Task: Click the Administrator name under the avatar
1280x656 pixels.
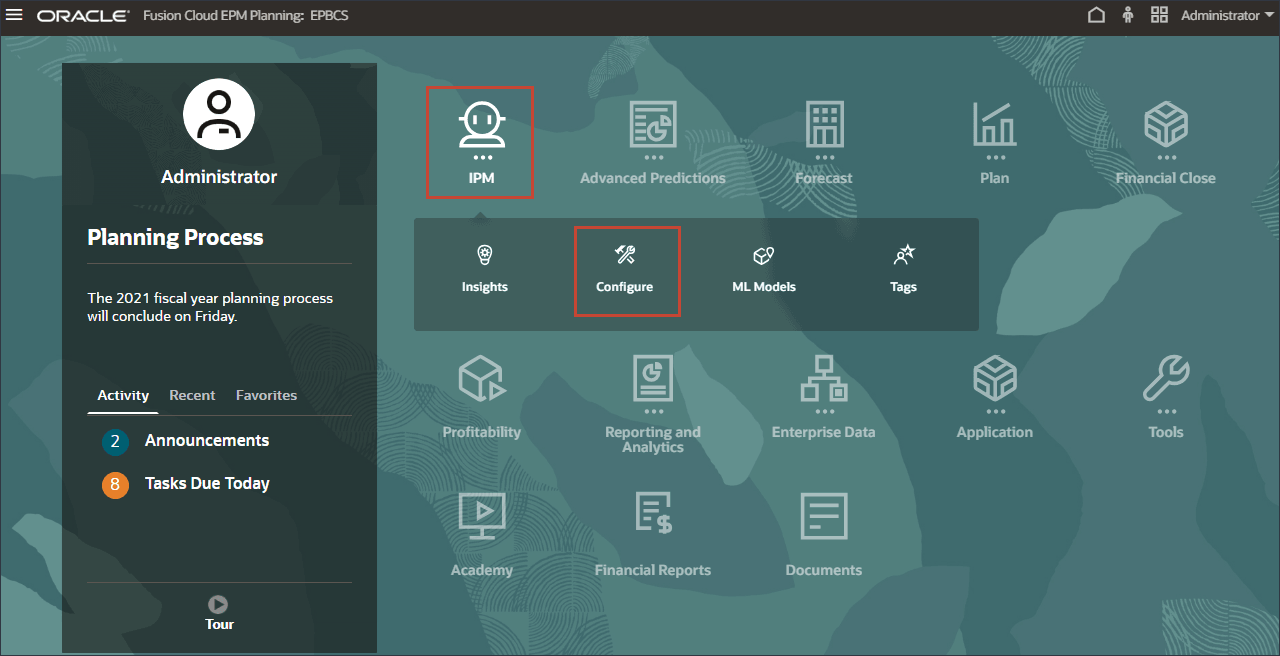Action: tap(219, 177)
